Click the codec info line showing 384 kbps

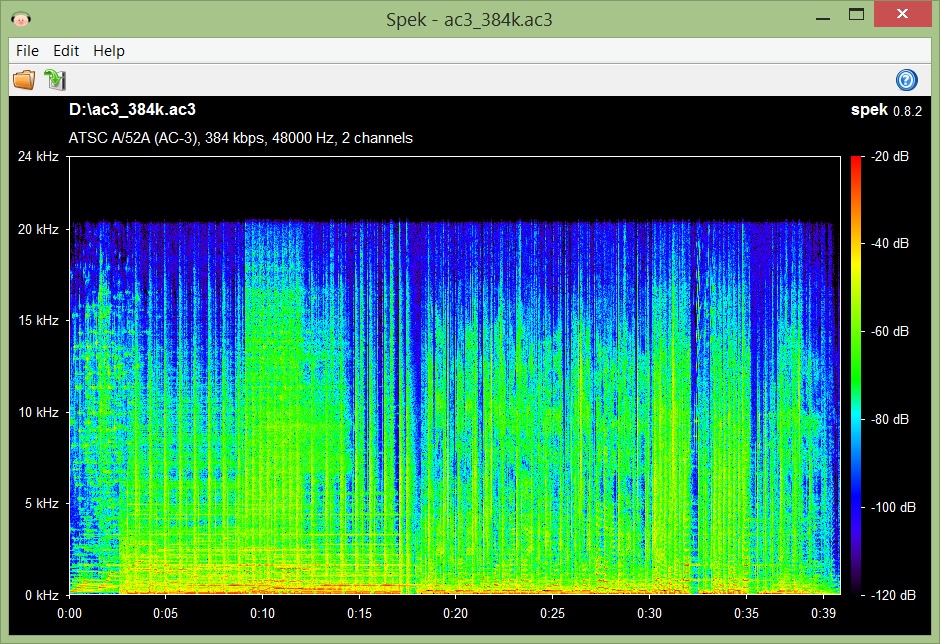(x=240, y=138)
